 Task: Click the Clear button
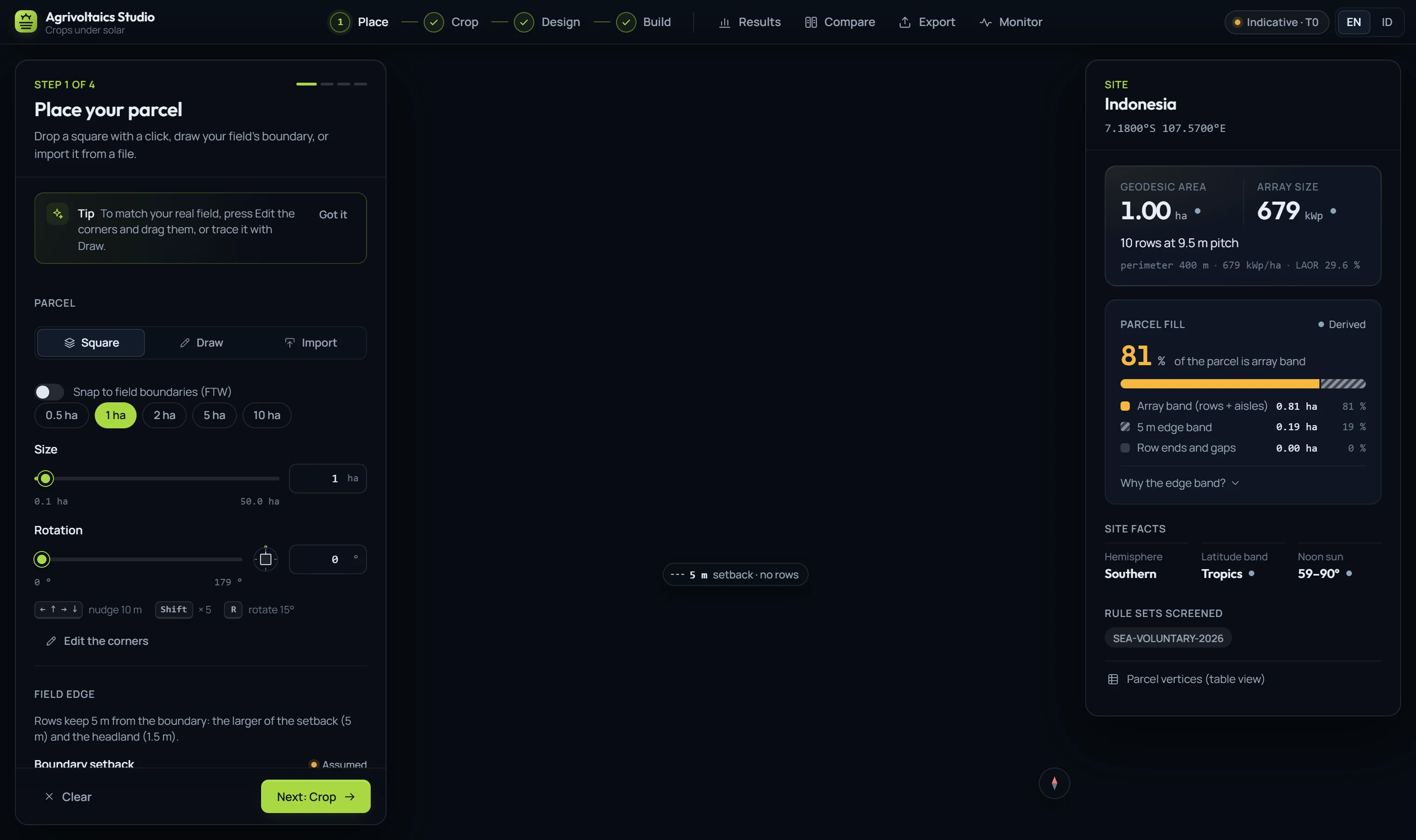[68, 797]
